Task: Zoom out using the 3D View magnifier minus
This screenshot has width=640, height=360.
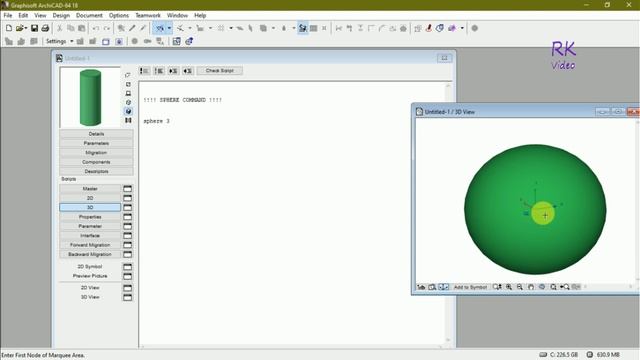Action: coord(520,287)
